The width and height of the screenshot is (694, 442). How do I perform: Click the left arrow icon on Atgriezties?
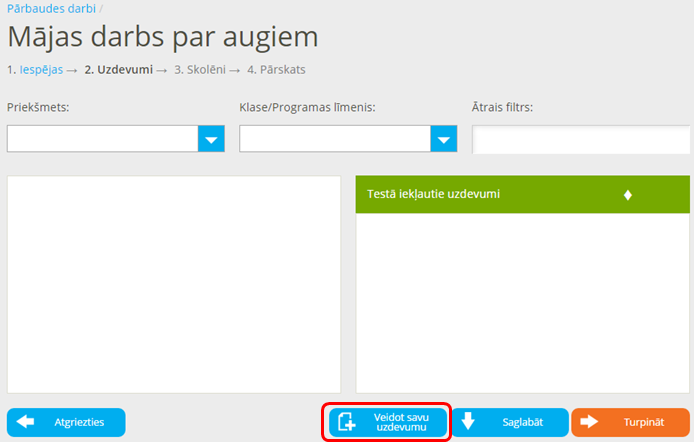point(26,422)
